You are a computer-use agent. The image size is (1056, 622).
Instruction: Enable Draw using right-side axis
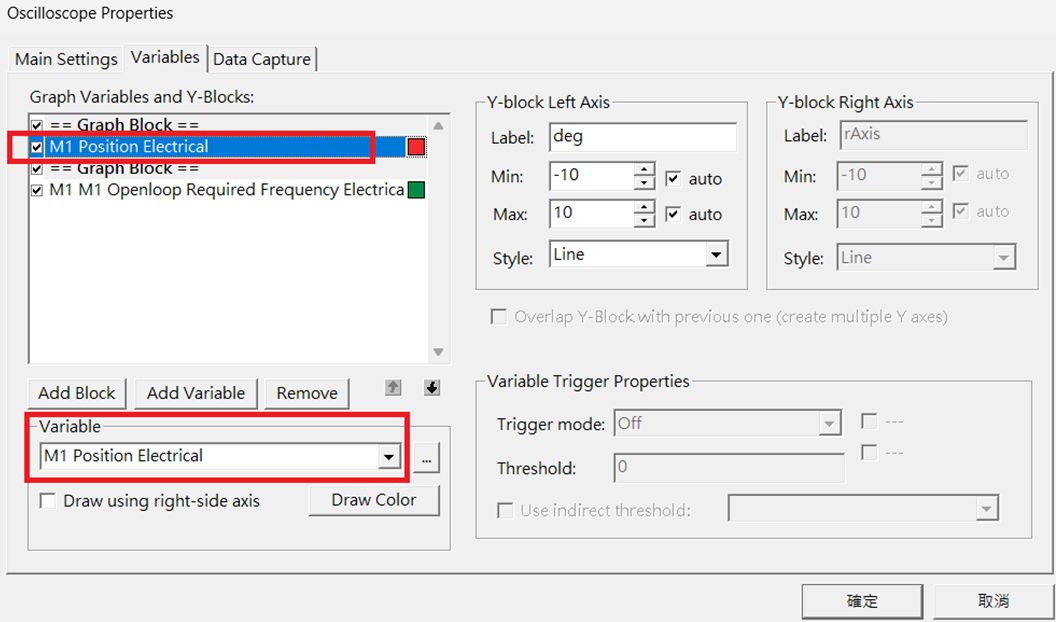coord(48,501)
